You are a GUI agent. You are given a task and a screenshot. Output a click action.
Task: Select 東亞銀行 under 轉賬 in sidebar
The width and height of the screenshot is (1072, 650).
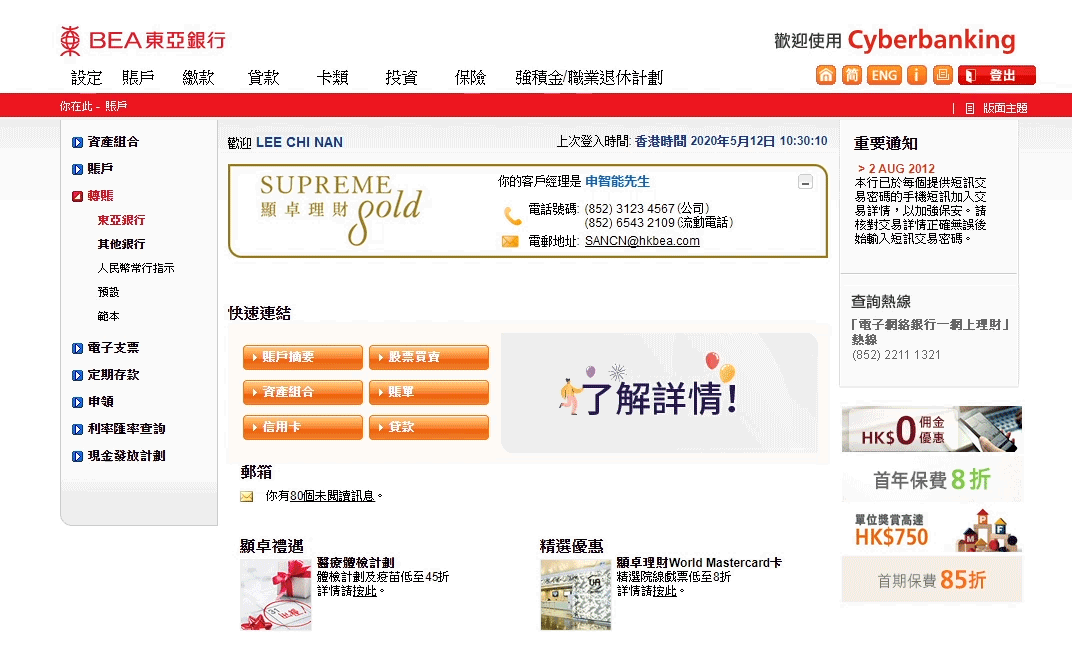pyautogui.click(x=121, y=220)
